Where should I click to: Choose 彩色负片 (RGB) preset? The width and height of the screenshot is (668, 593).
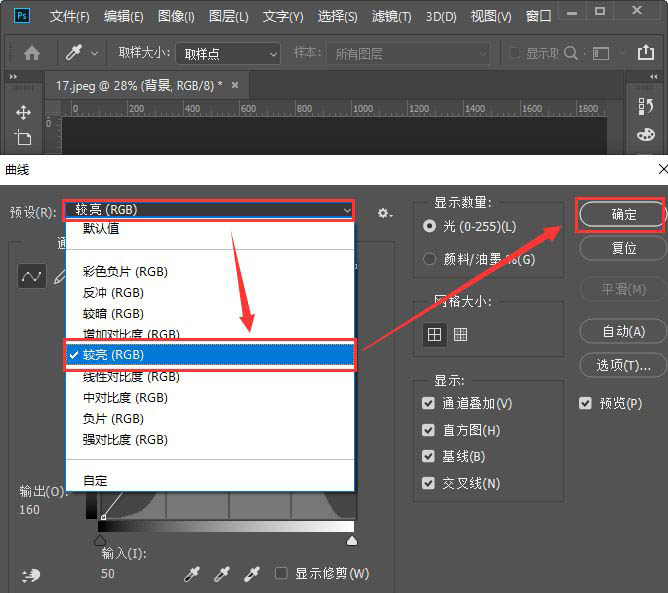[210, 271]
